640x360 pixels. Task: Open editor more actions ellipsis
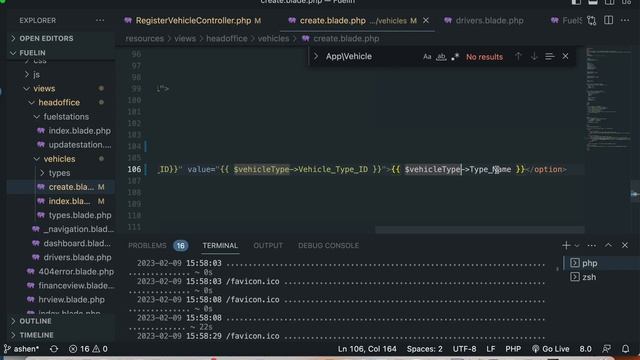[625, 20]
